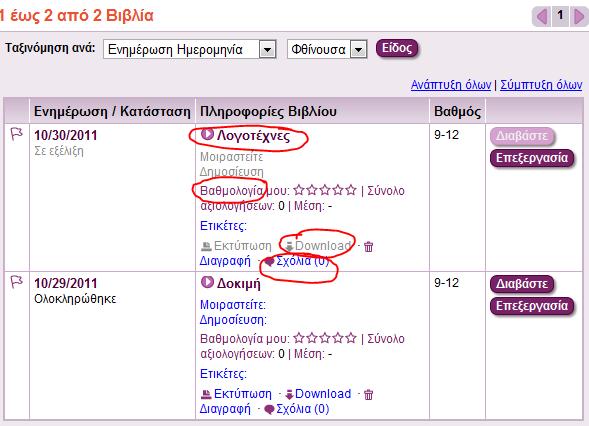Click Δημοσίευση link under Δοκιμή
The width and height of the screenshot is (589, 426).
233,320
